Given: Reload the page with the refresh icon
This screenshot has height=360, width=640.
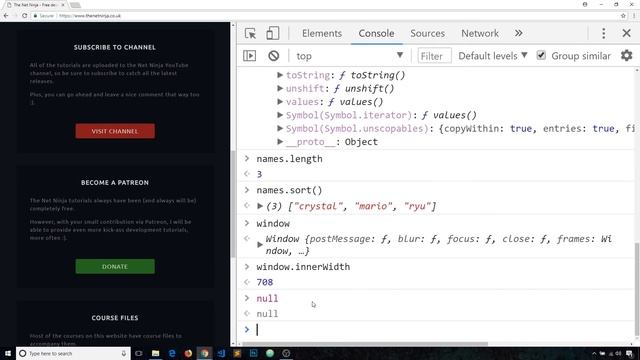Looking at the screenshot, I should pos(24,16).
